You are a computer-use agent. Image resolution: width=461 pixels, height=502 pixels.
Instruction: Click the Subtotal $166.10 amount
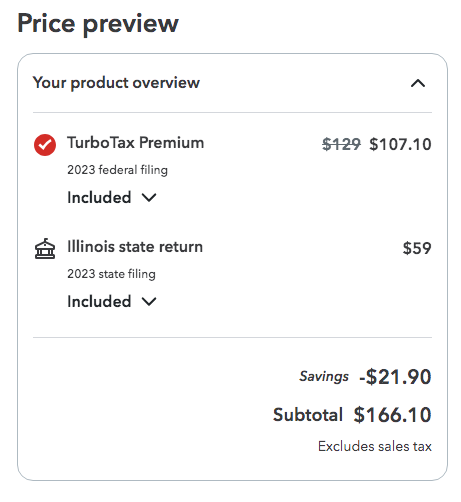(x=393, y=415)
